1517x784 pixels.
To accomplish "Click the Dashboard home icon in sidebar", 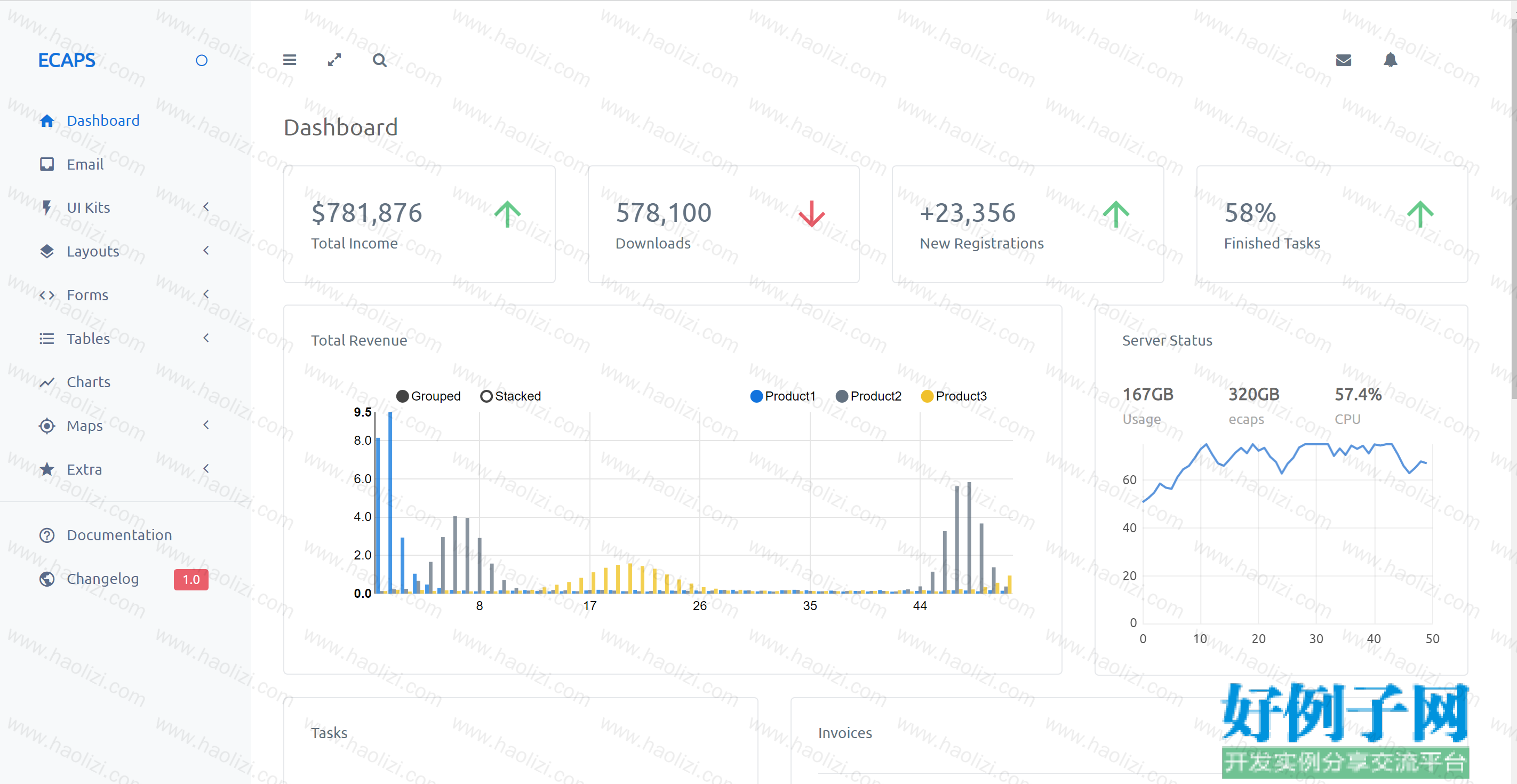I will [x=47, y=121].
